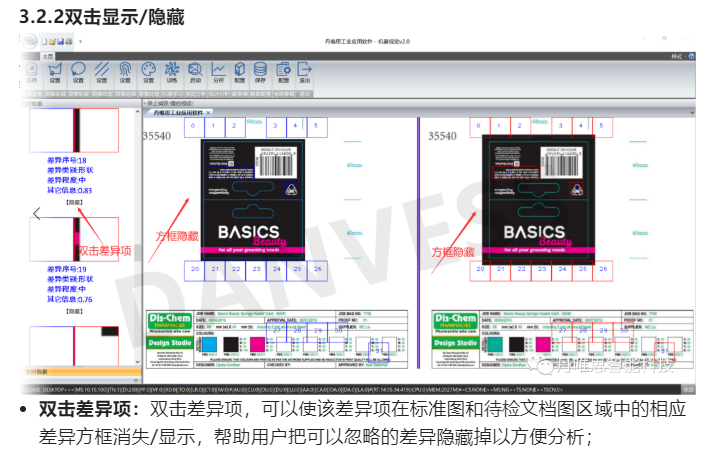Click the status bar text at window bottom
The image size is (706, 460).
(x=292, y=390)
